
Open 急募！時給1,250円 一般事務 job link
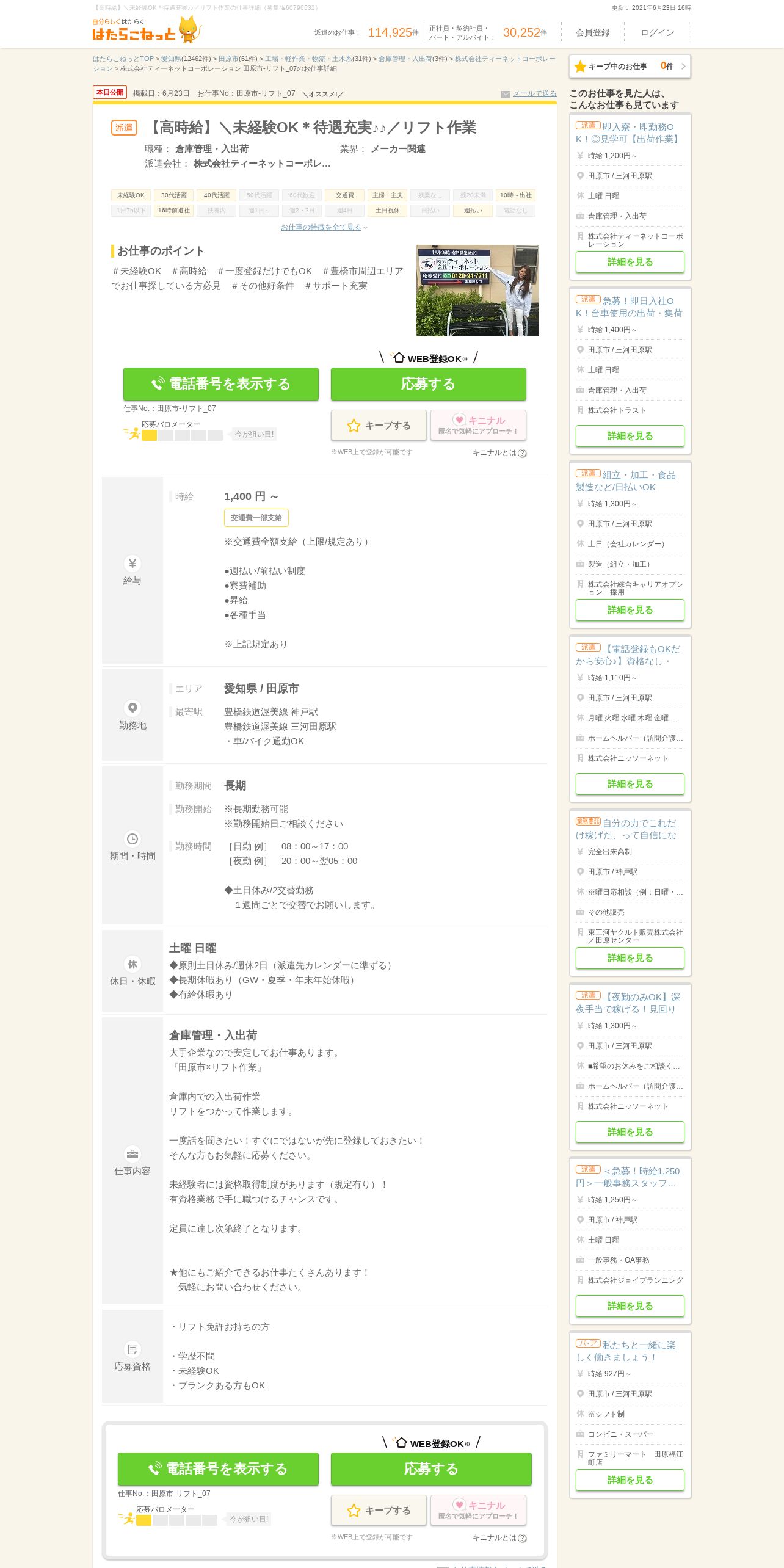(629, 1177)
